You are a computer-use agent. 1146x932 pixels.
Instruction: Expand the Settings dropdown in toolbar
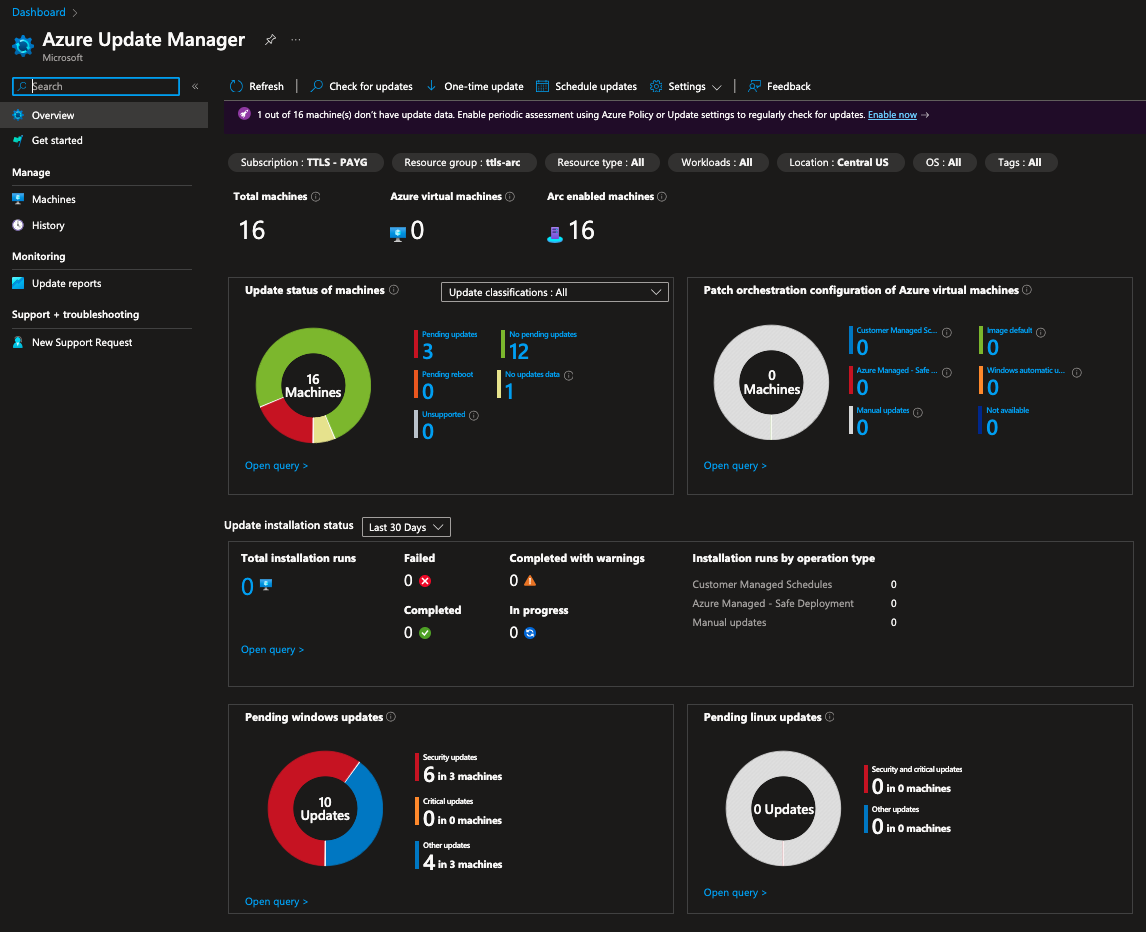coord(686,86)
